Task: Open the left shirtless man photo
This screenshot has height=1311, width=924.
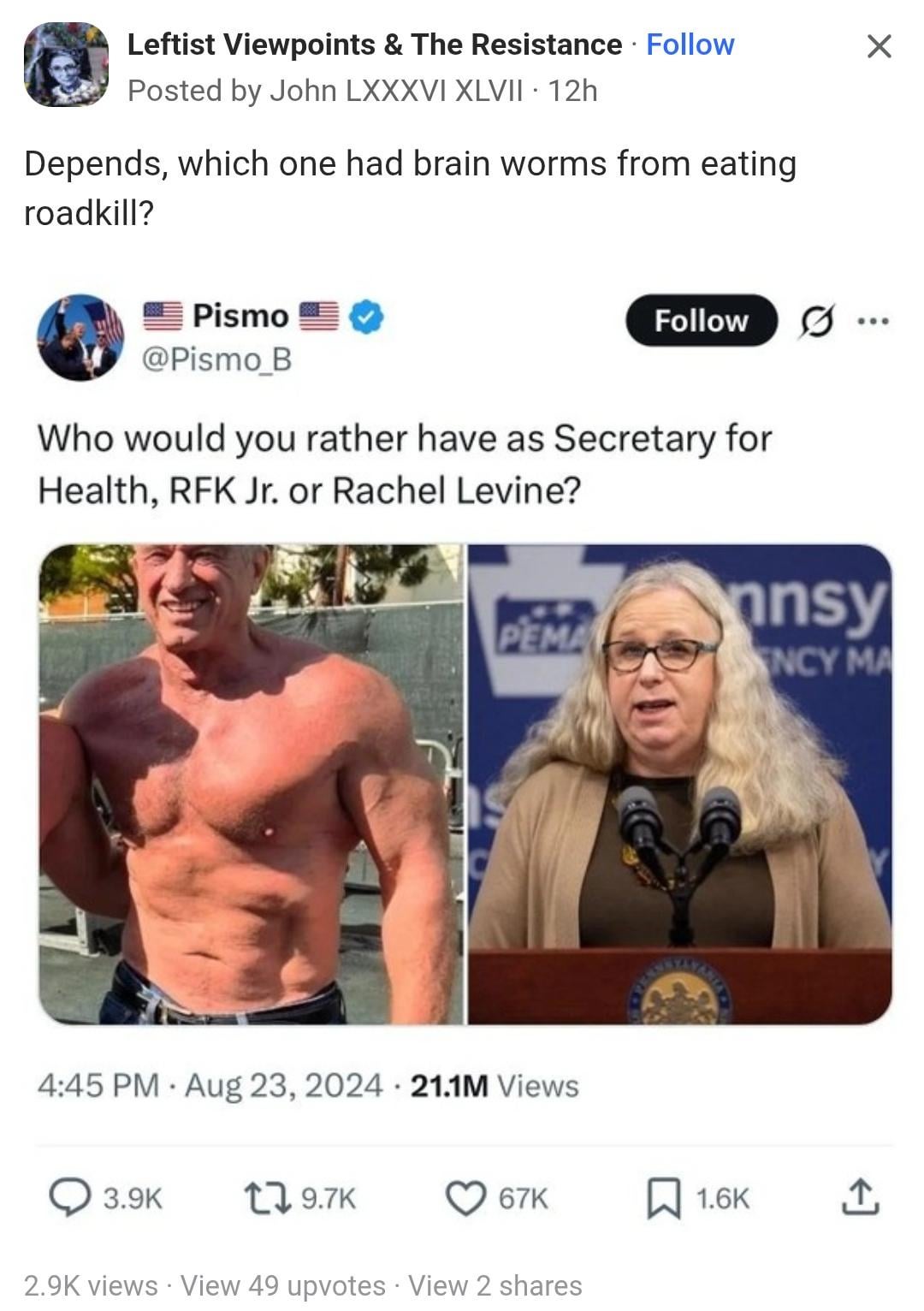Action: tap(252, 784)
